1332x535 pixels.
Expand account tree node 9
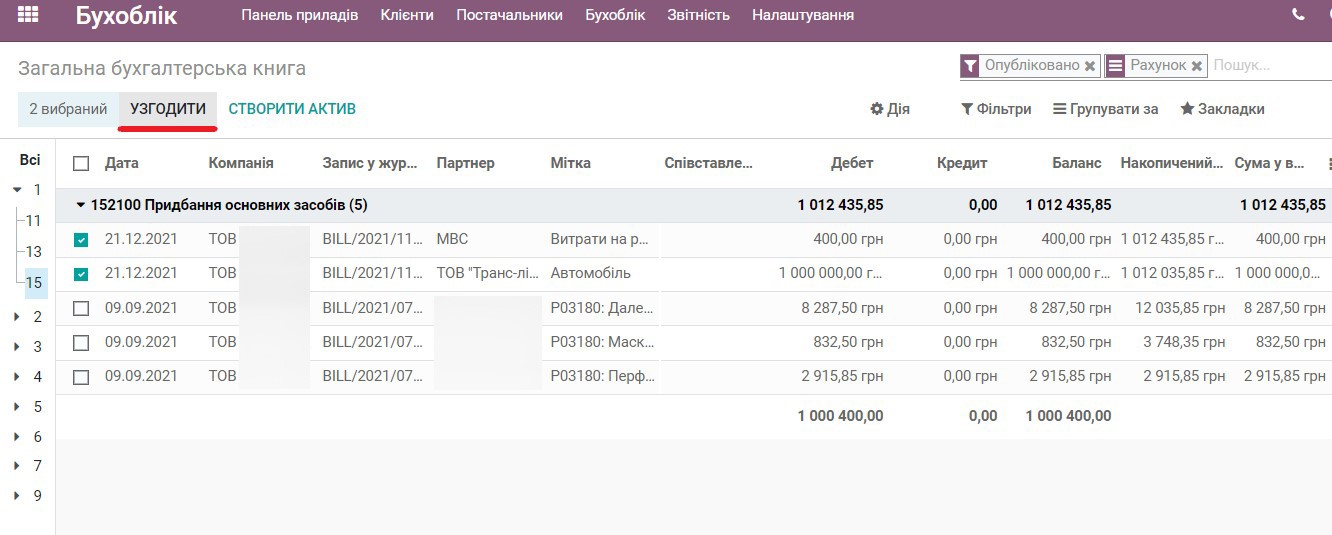coord(17,495)
